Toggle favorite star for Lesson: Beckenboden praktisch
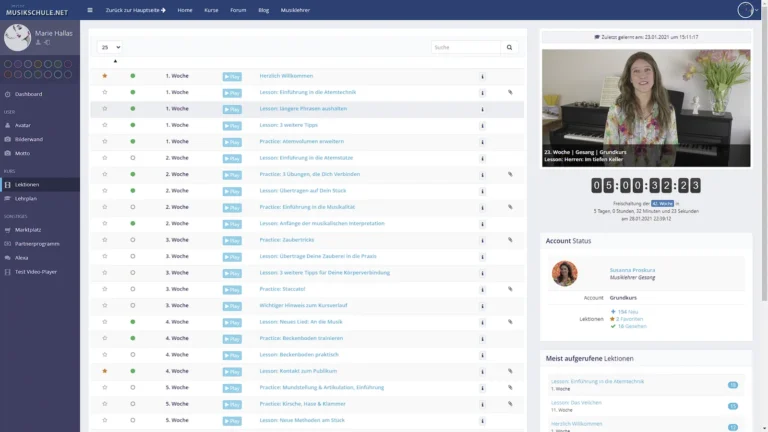This screenshot has height=432, width=768. click(x=105, y=355)
